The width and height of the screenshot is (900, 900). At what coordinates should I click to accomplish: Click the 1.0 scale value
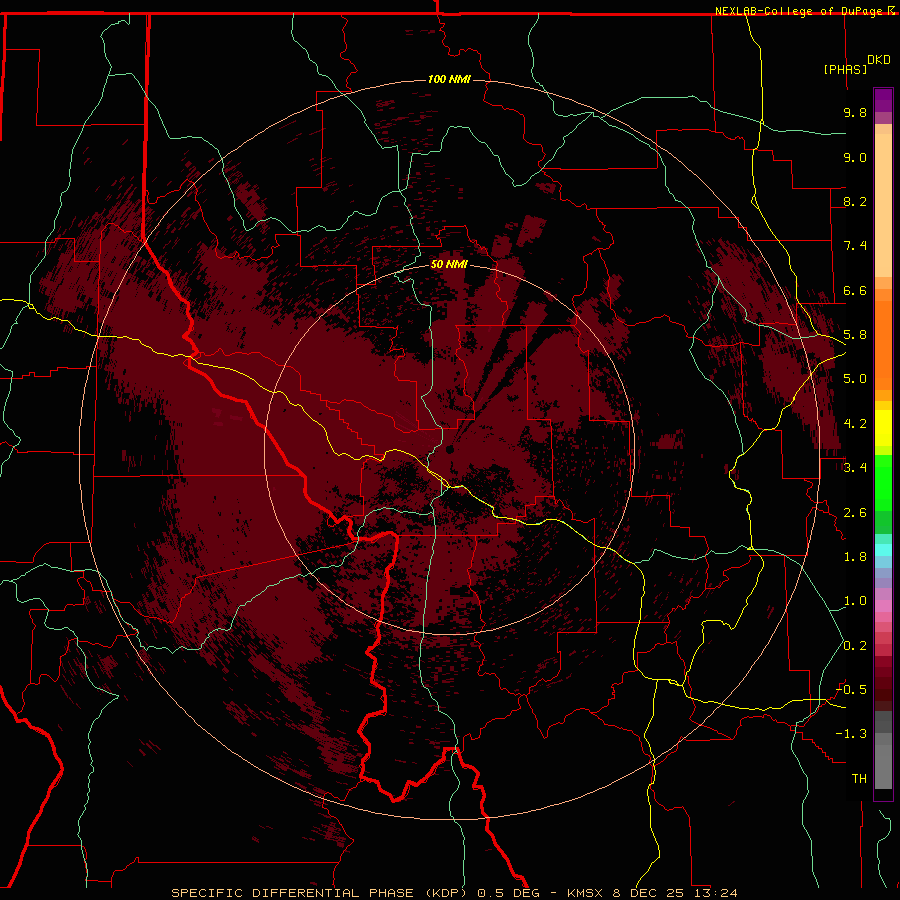point(855,601)
